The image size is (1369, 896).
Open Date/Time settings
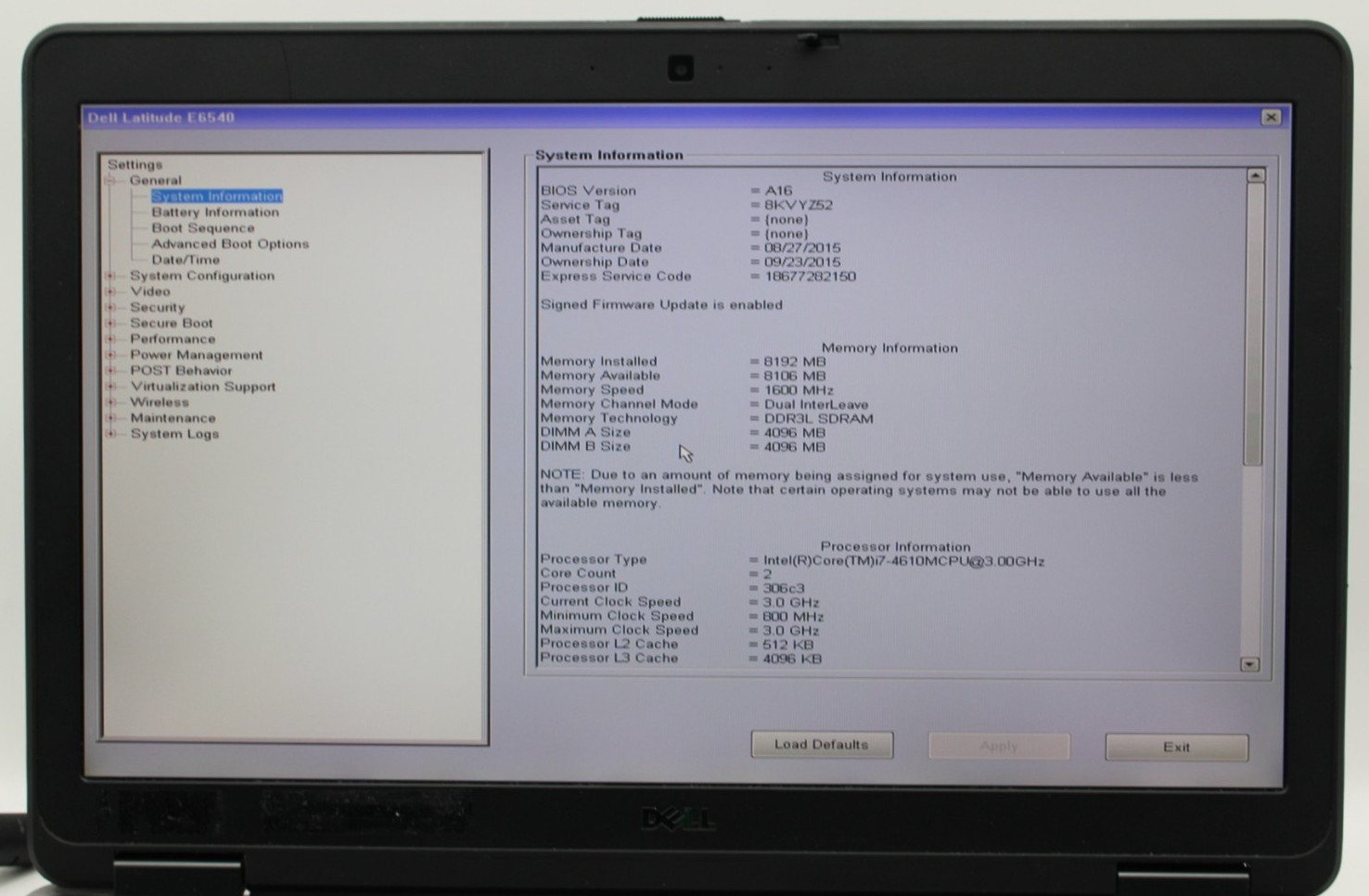click(186, 260)
